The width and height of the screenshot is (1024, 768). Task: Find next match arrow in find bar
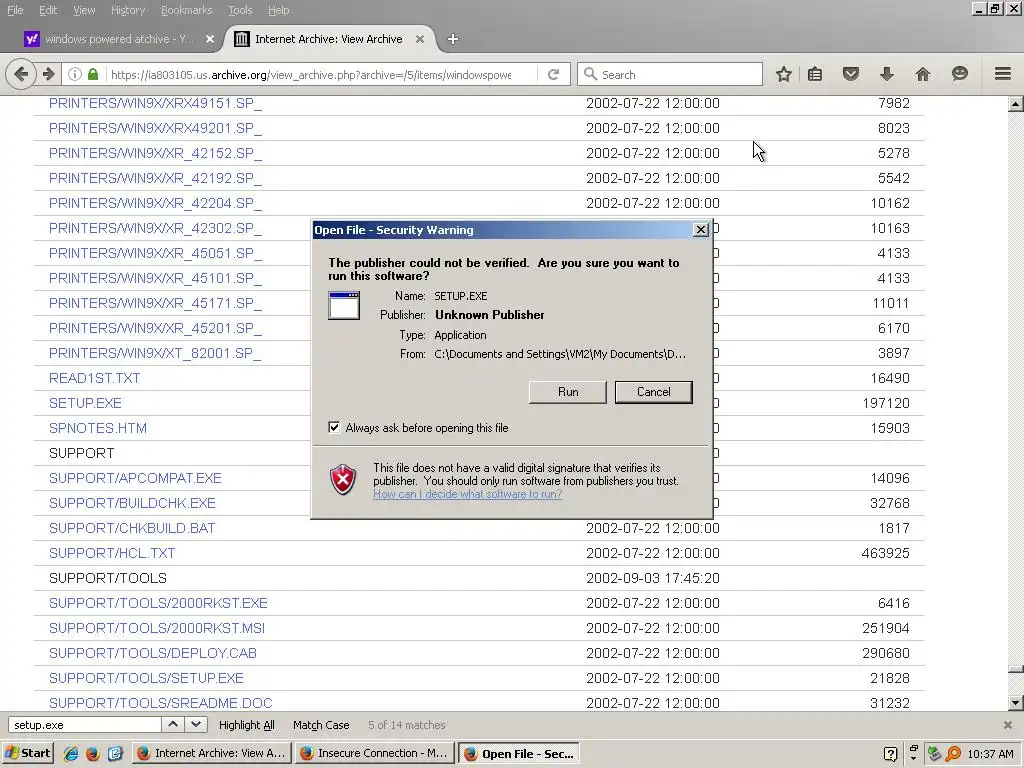[196, 724]
